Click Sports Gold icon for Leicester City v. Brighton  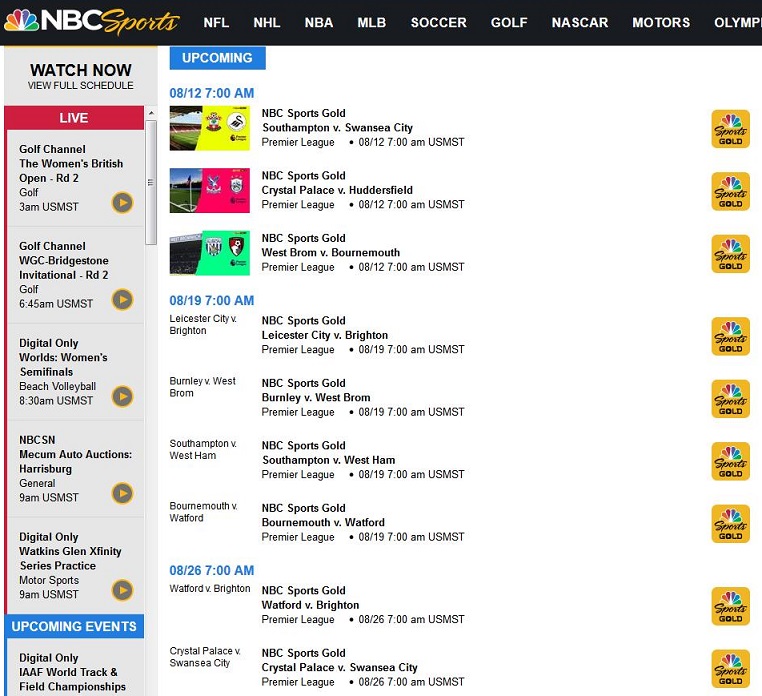730,336
